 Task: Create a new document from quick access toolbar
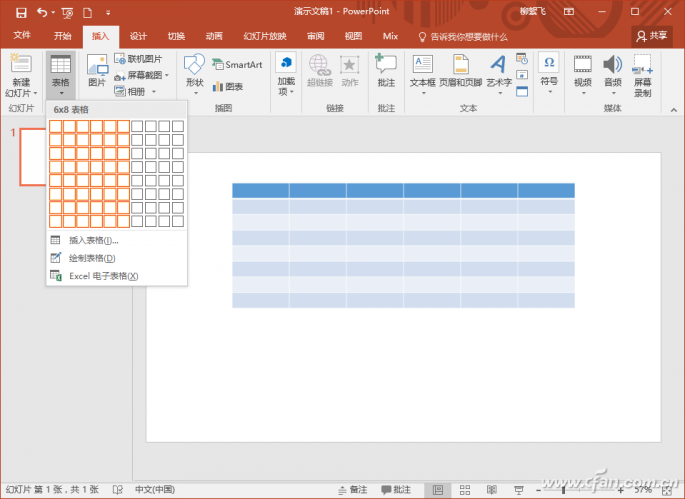coord(88,13)
